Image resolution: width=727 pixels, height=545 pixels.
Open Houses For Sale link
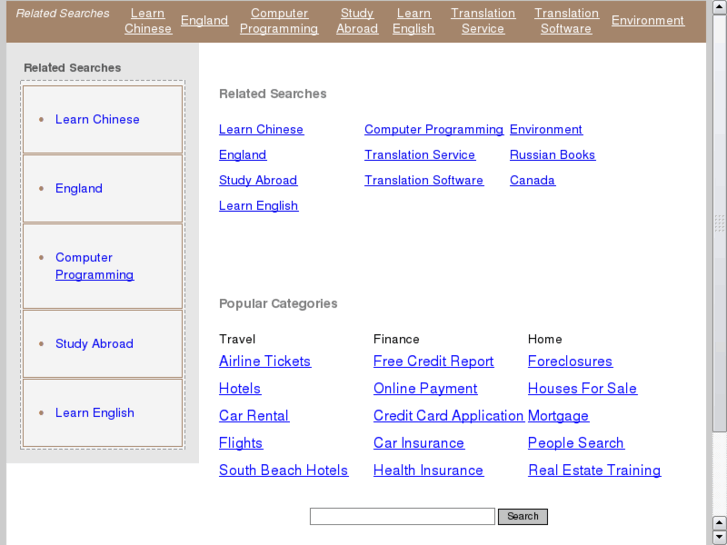click(582, 389)
